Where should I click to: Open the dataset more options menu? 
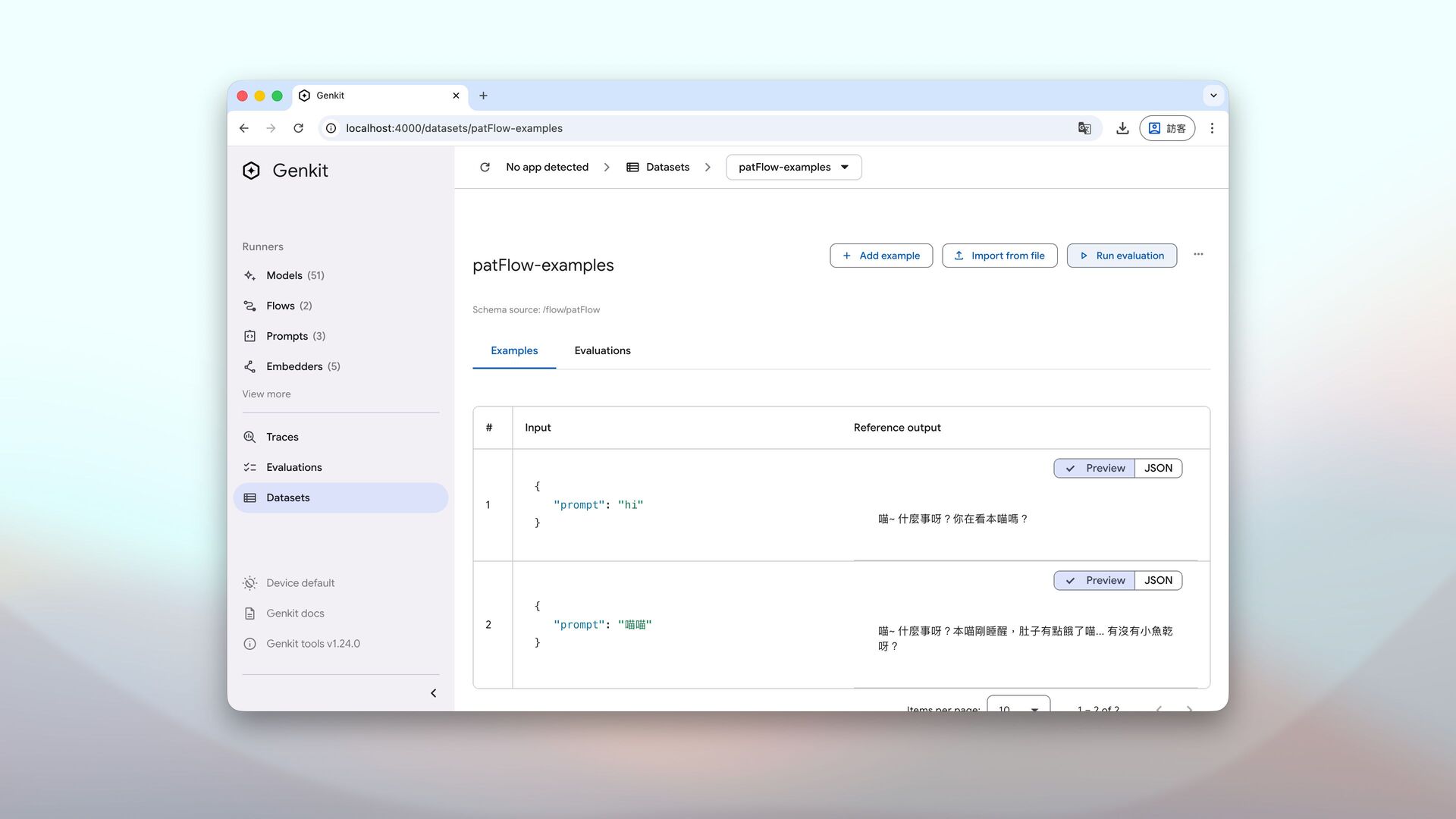point(1198,255)
